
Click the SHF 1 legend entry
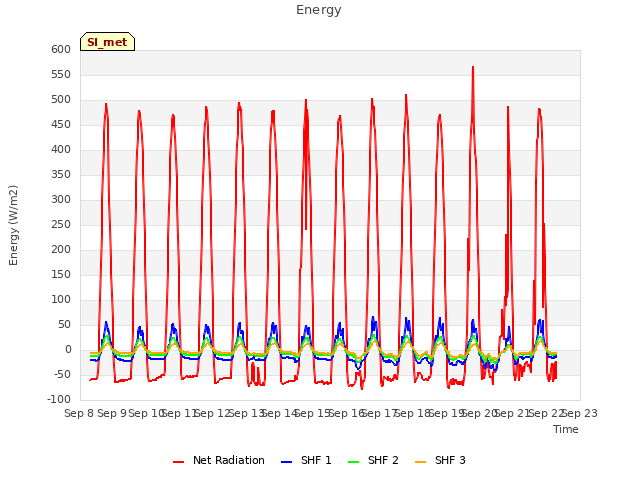[306, 460]
